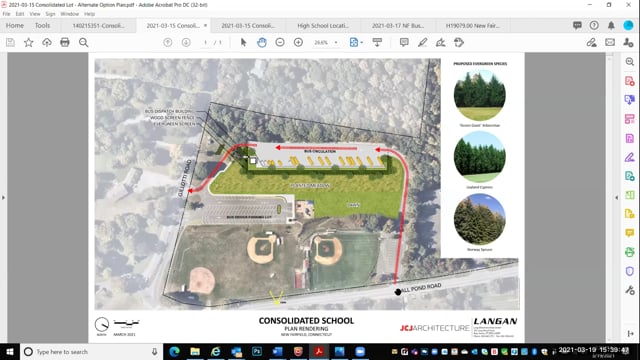Print the document with printer icon
640x360 pixels.
point(65,42)
